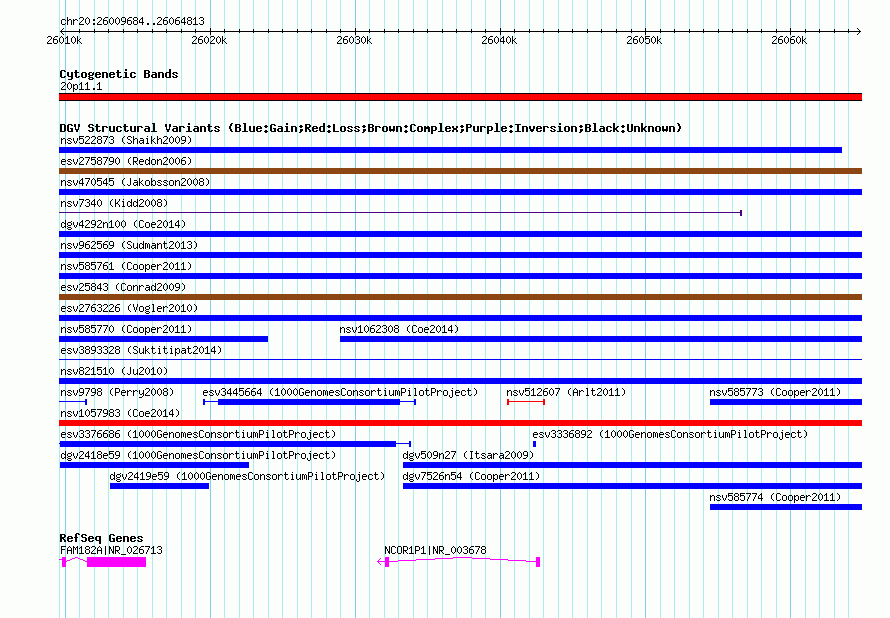Click the chr20:26009684..26064813 coordinates text
The image size is (890, 618).
pos(132,21)
